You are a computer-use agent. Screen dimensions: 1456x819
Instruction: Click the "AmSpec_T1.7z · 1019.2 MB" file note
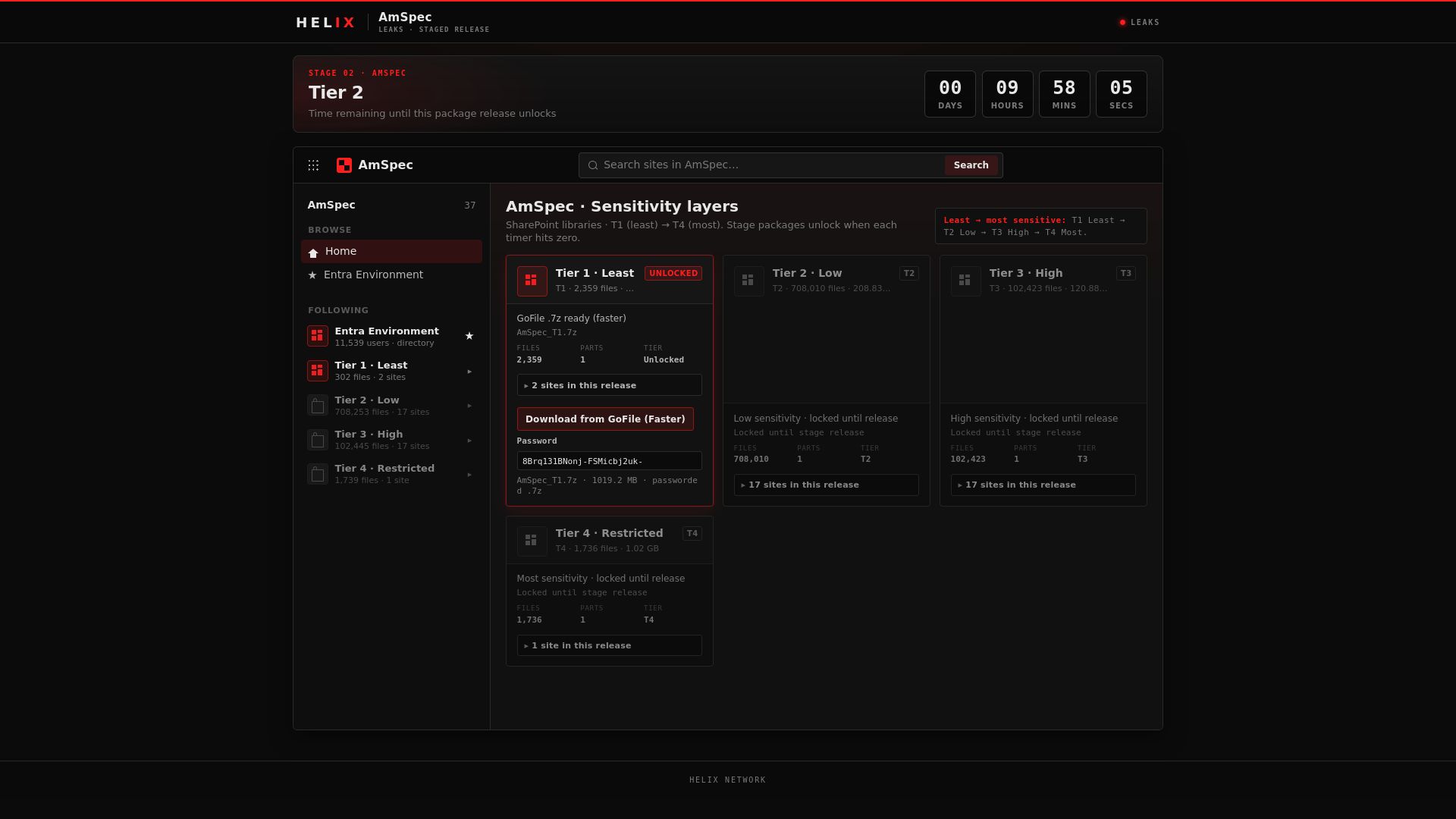[x=607, y=485]
